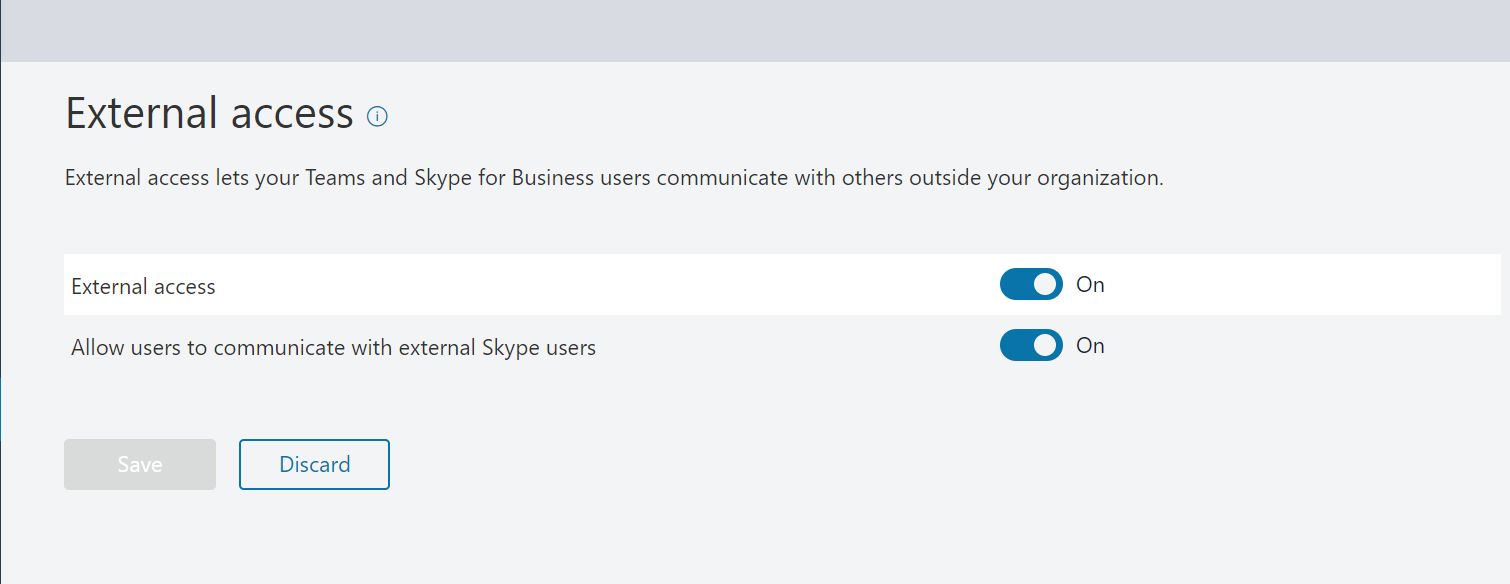The height and width of the screenshot is (584, 1510).
Task: Click the blue track of External access switch
Action: 1016,285
